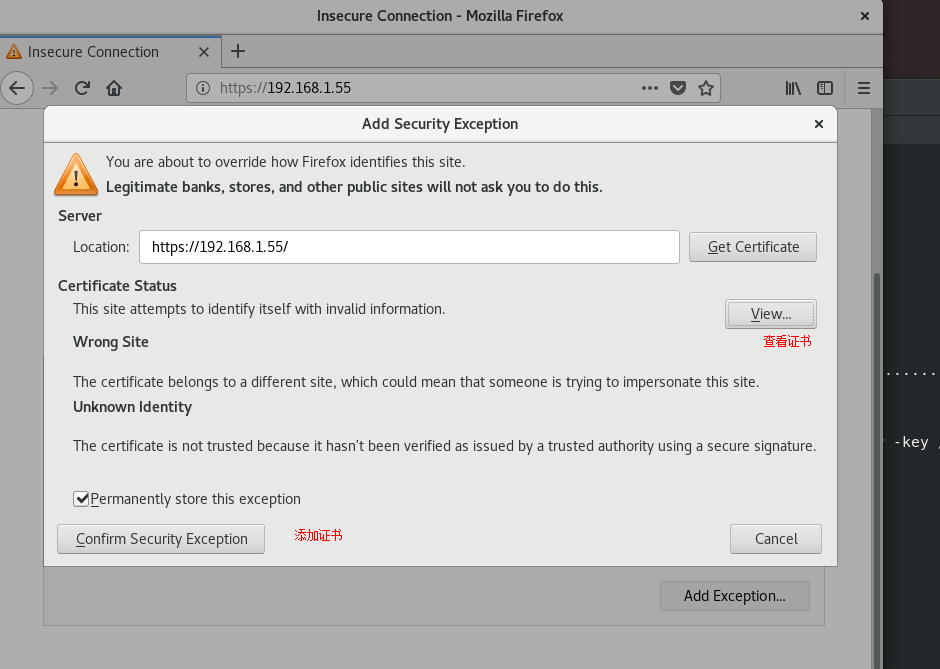Open the Firefox home page icon
The image size is (940, 669).
coord(114,88)
